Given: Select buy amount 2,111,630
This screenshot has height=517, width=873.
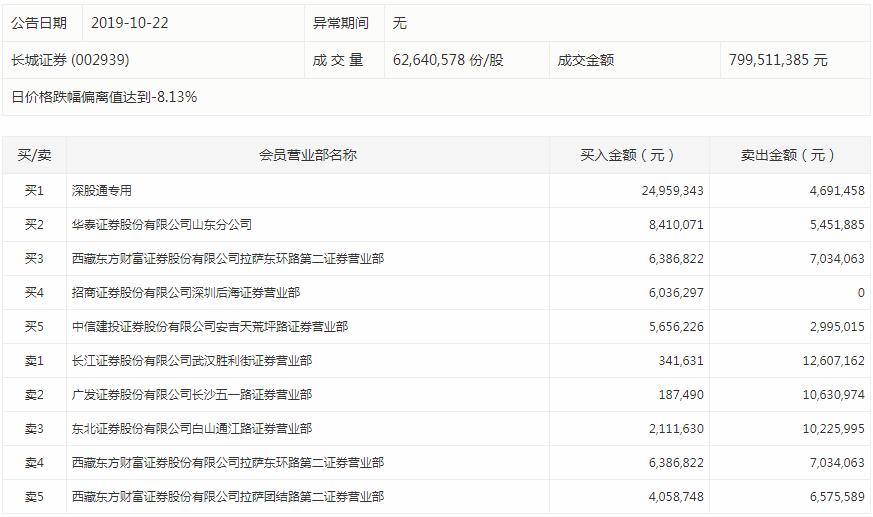Looking at the screenshot, I should (x=676, y=429).
